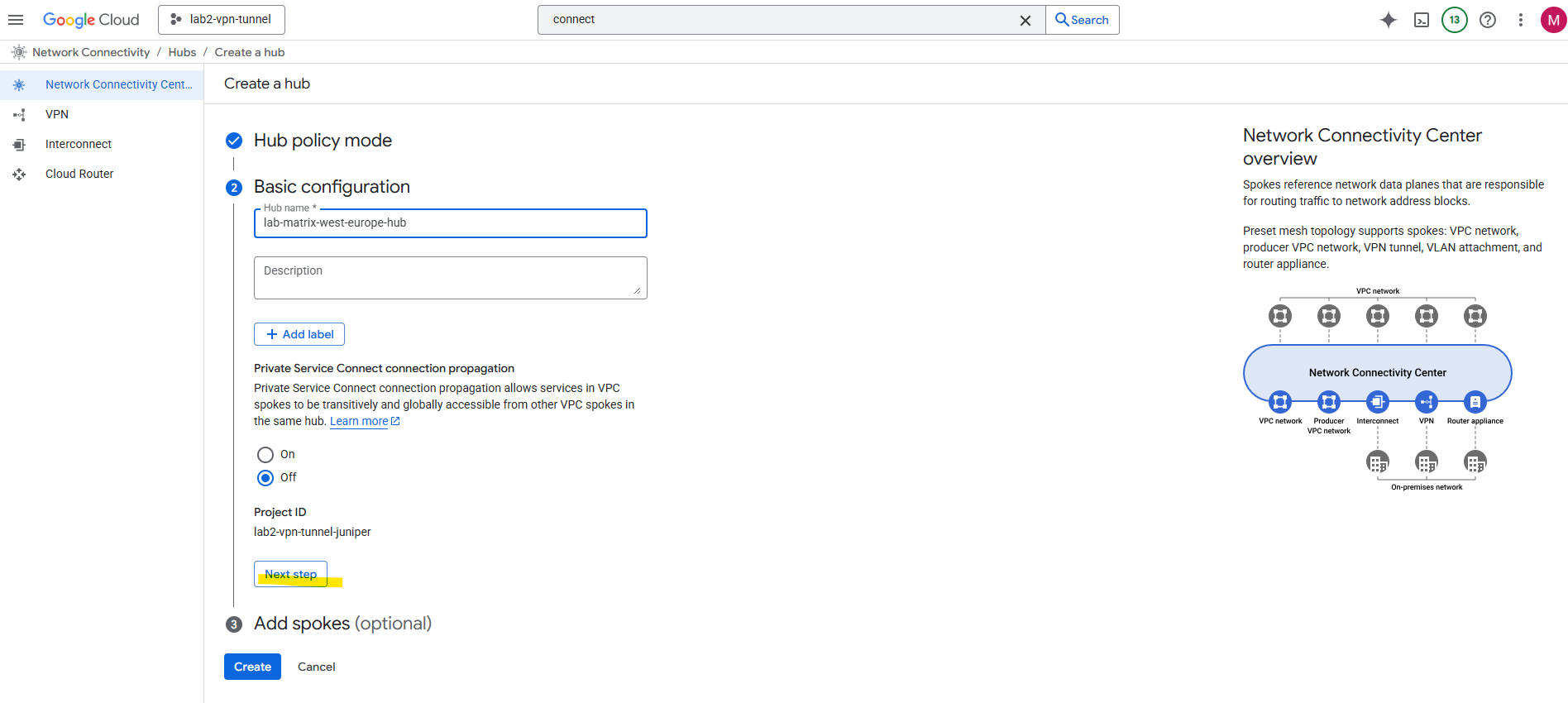Select the Off propagation radio button
Image resolution: width=1568 pixels, height=703 pixels.
pyautogui.click(x=265, y=478)
